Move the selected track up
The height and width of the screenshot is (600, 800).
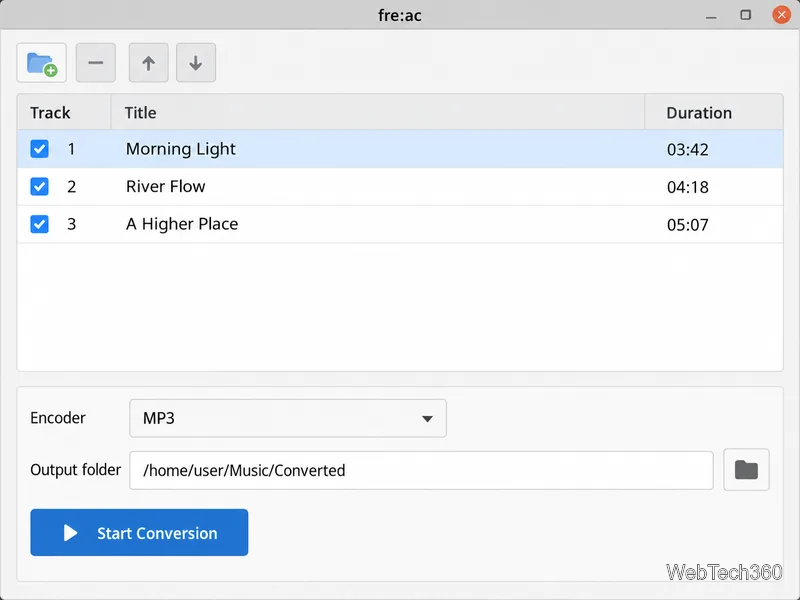(x=148, y=63)
